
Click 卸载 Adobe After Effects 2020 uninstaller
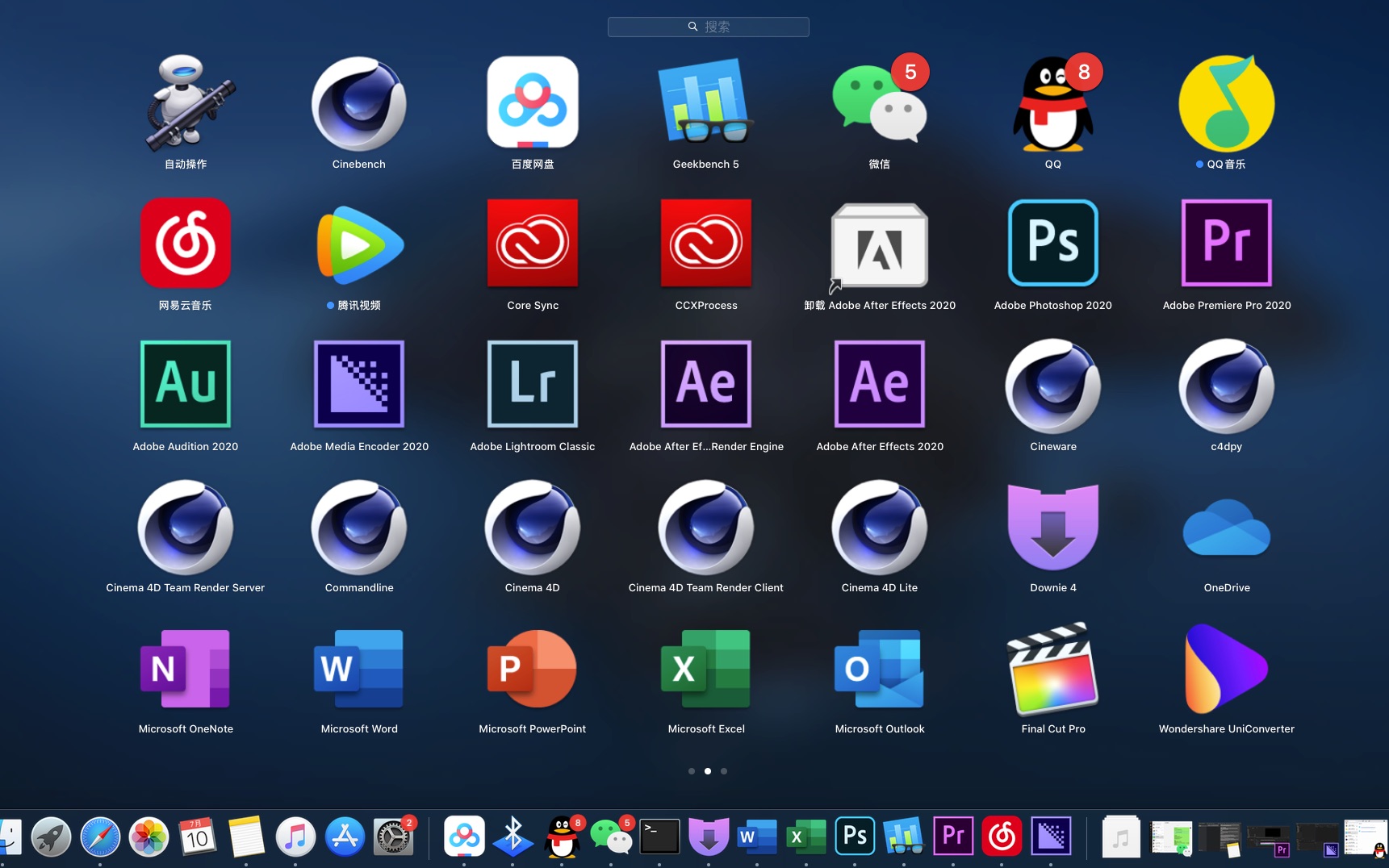coord(880,246)
